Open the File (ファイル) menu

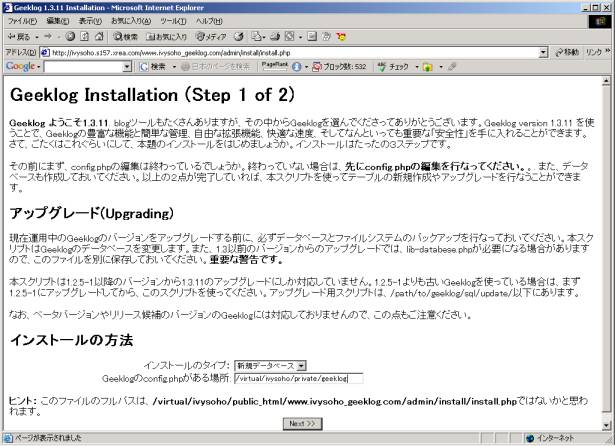pos(22,21)
